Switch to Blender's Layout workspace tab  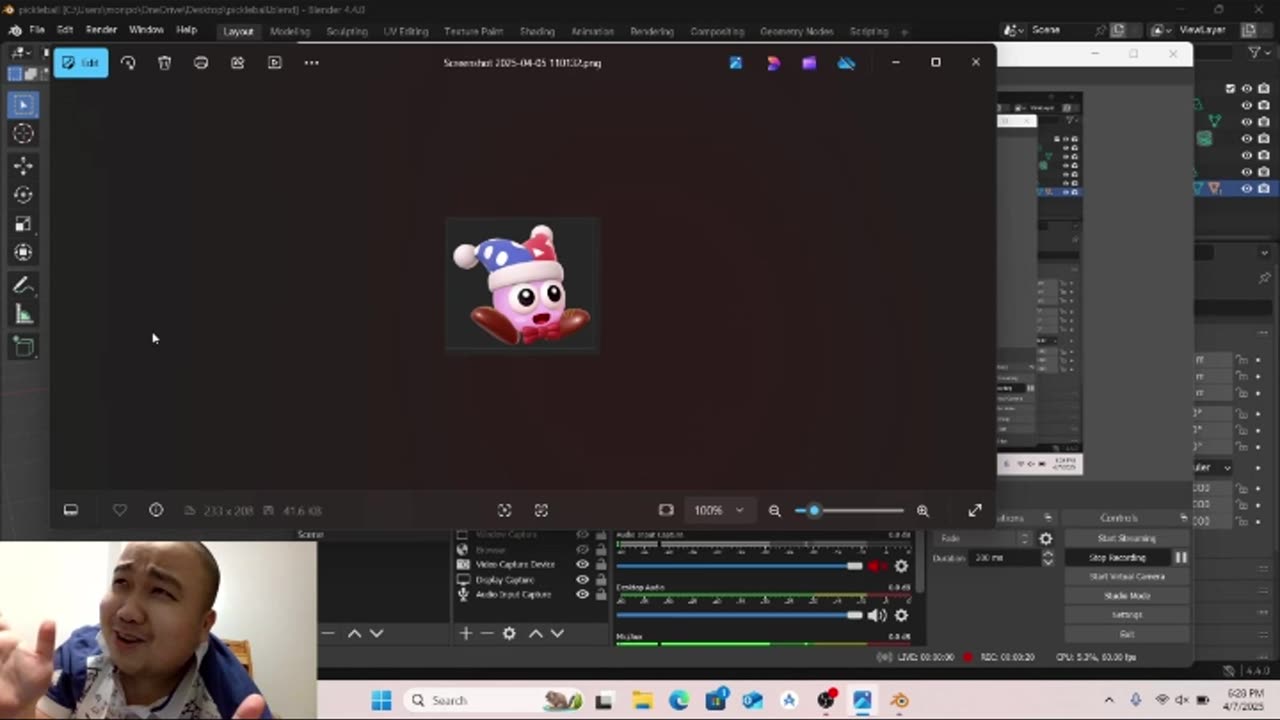click(x=238, y=31)
